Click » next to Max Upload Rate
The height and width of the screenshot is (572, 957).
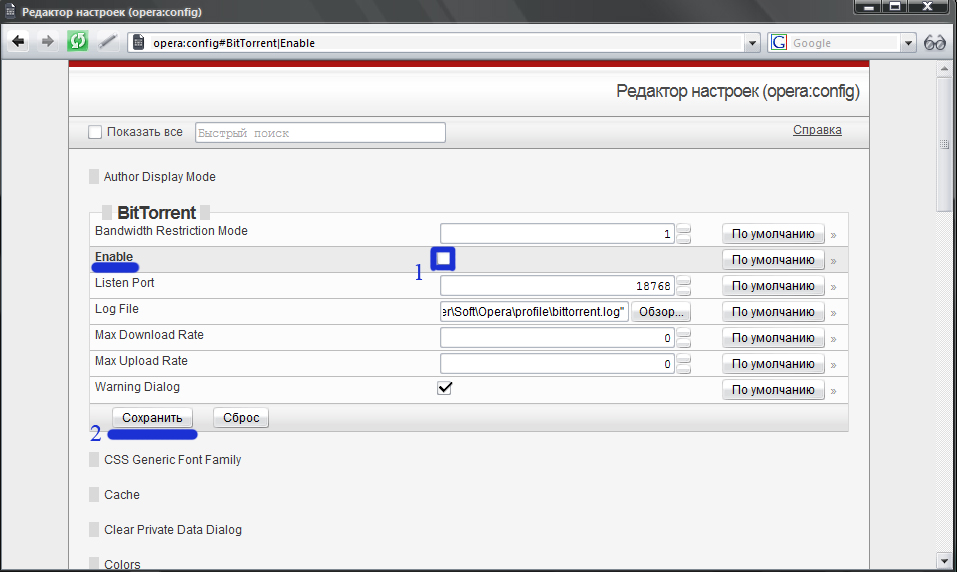[833, 365]
